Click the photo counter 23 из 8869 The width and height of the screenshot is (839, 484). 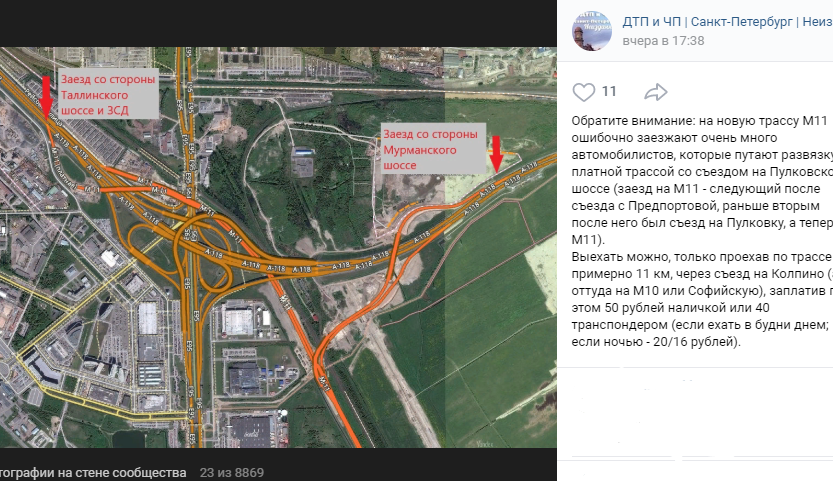(x=232, y=473)
